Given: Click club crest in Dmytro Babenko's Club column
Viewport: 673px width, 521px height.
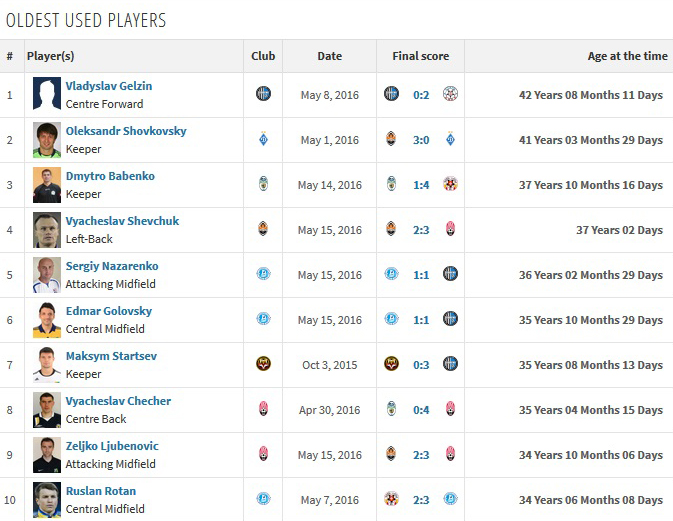Looking at the screenshot, I should coord(263,184).
